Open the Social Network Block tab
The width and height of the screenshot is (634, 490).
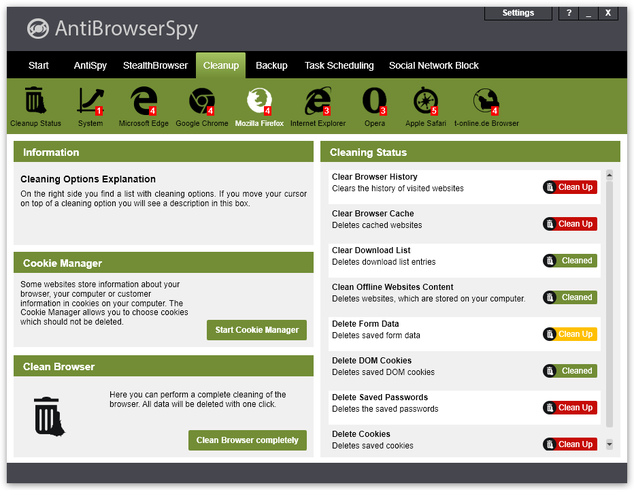tap(433, 65)
